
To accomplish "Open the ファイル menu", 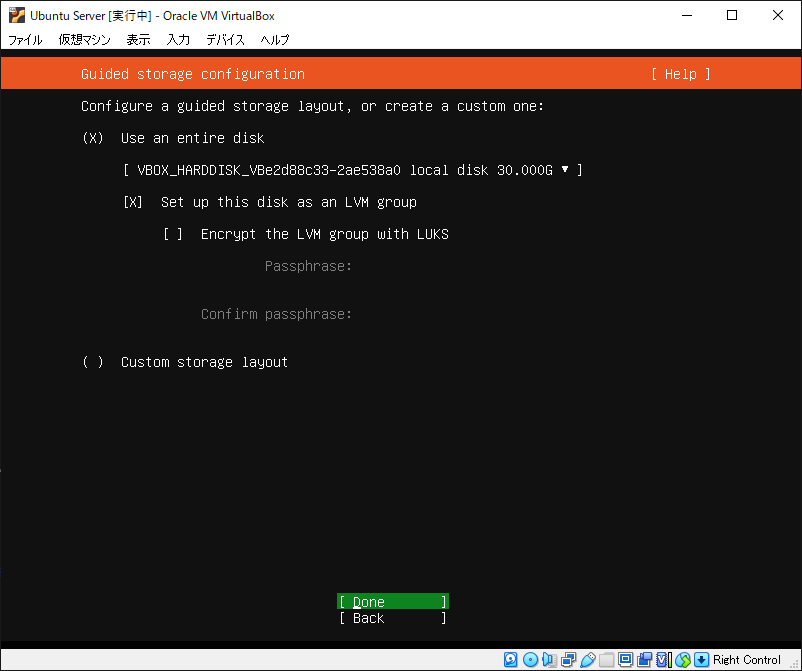I will [25, 39].
